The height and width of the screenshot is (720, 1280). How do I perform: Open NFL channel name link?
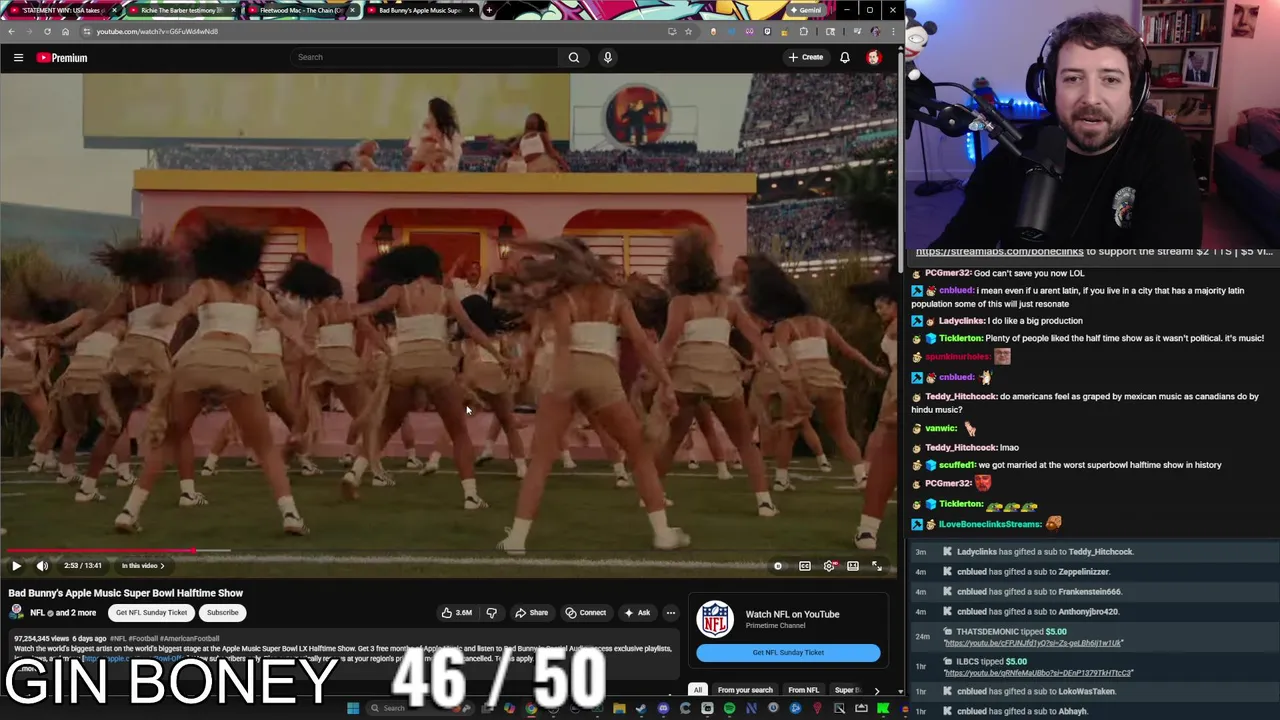coord(38,613)
